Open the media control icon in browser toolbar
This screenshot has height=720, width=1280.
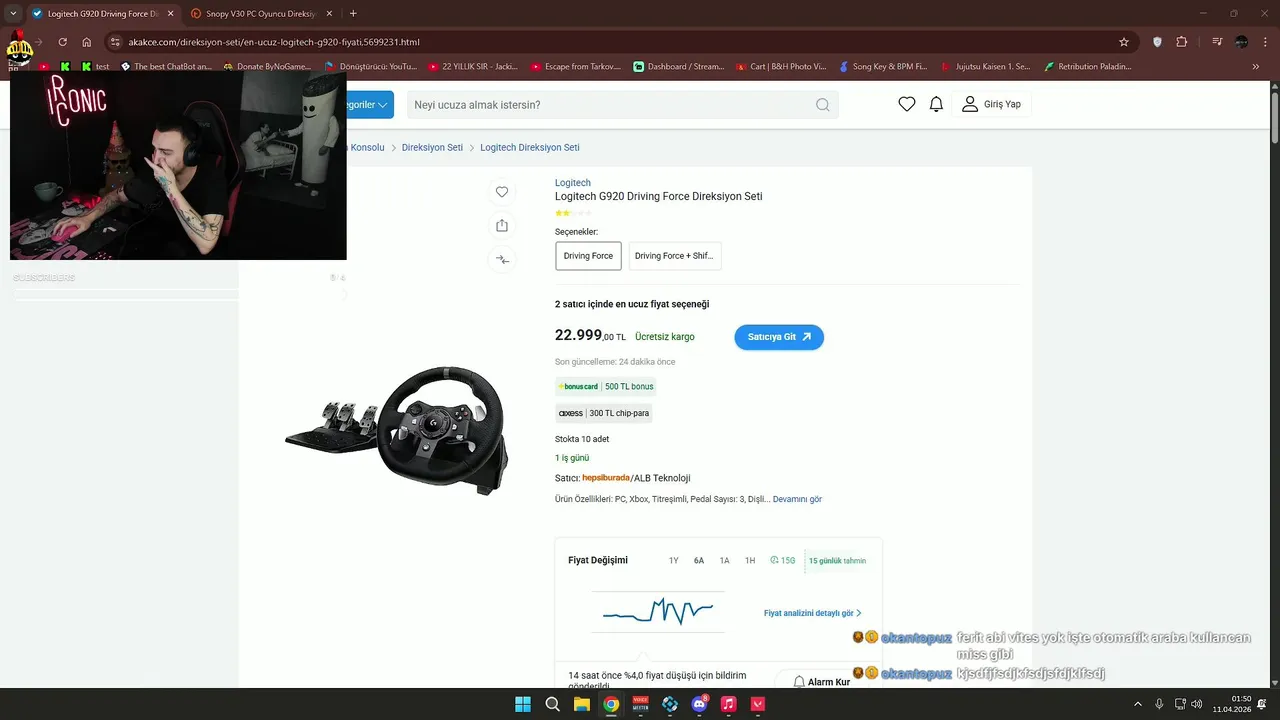[x=1217, y=42]
